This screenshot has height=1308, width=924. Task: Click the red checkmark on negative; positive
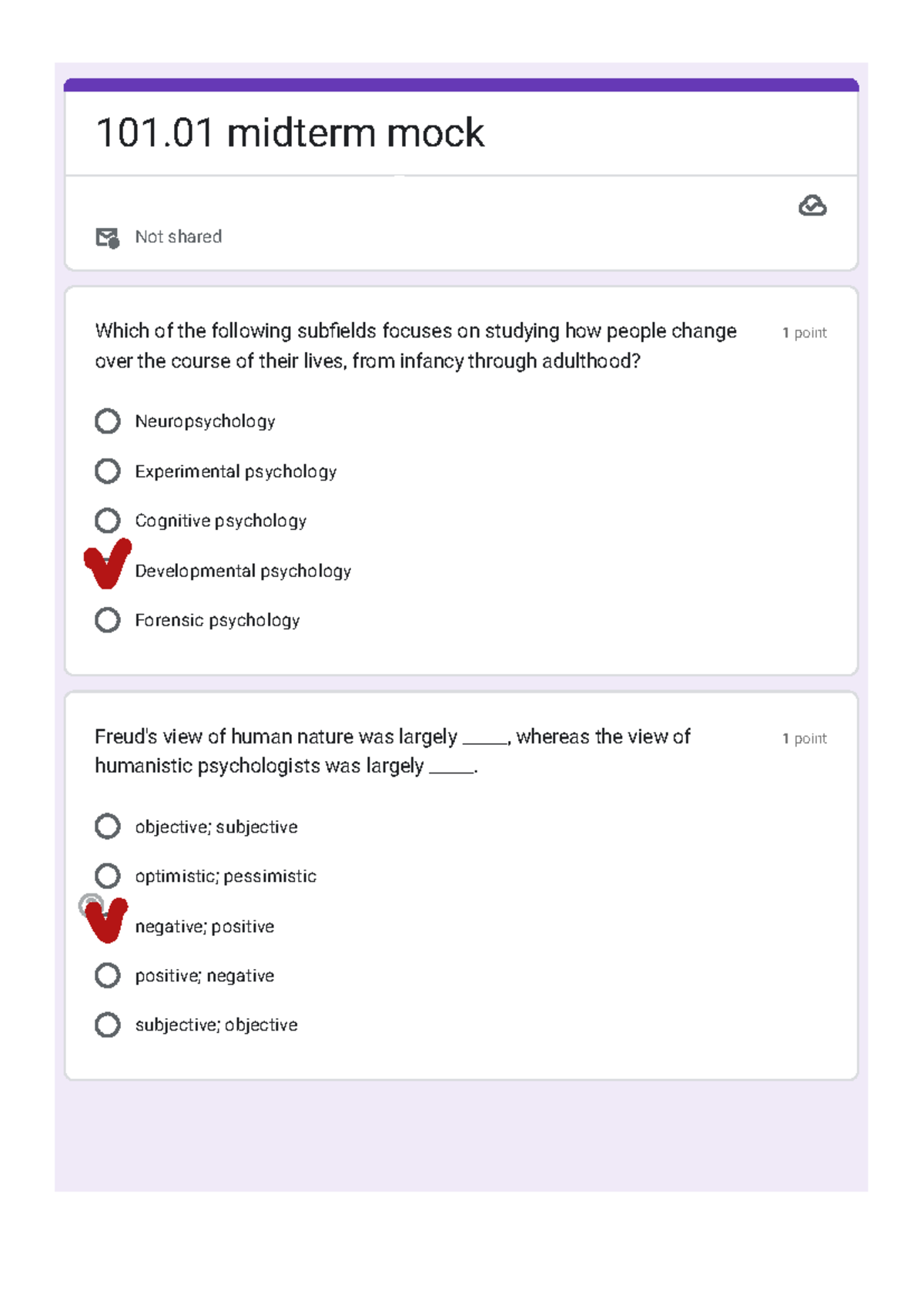click(106, 919)
